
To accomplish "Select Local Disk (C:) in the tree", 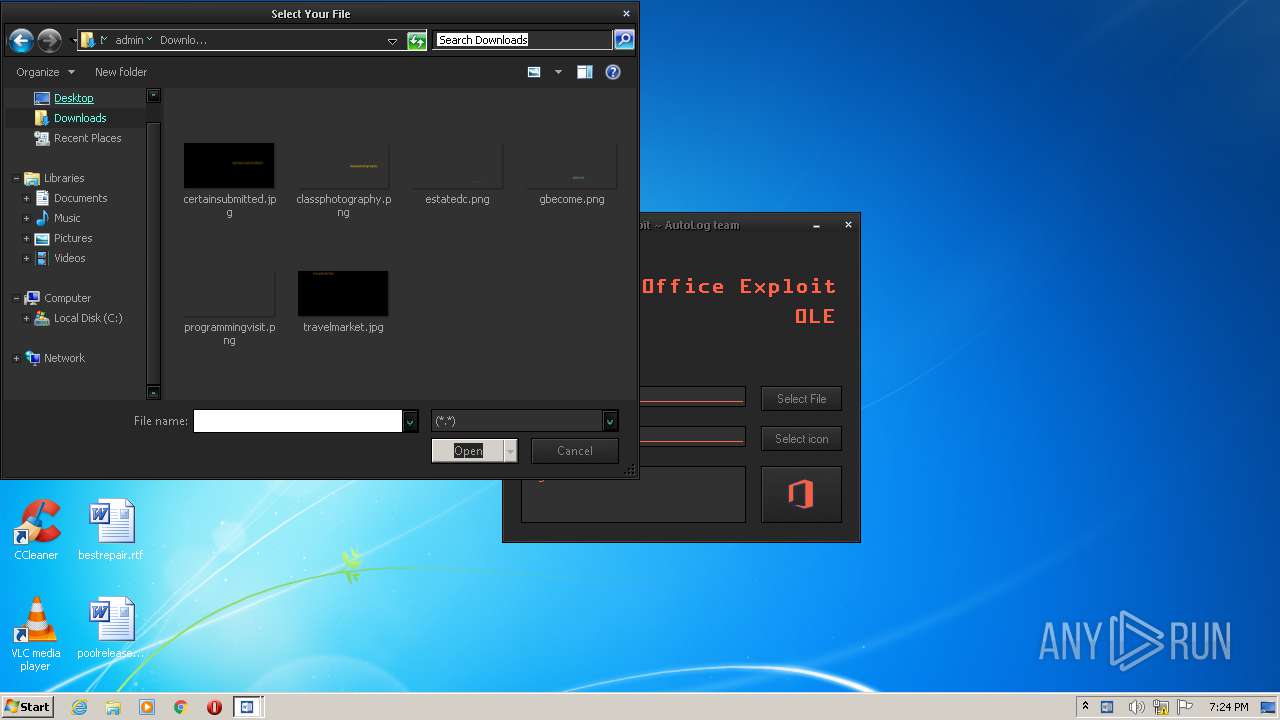I will (x=88, y=318).
